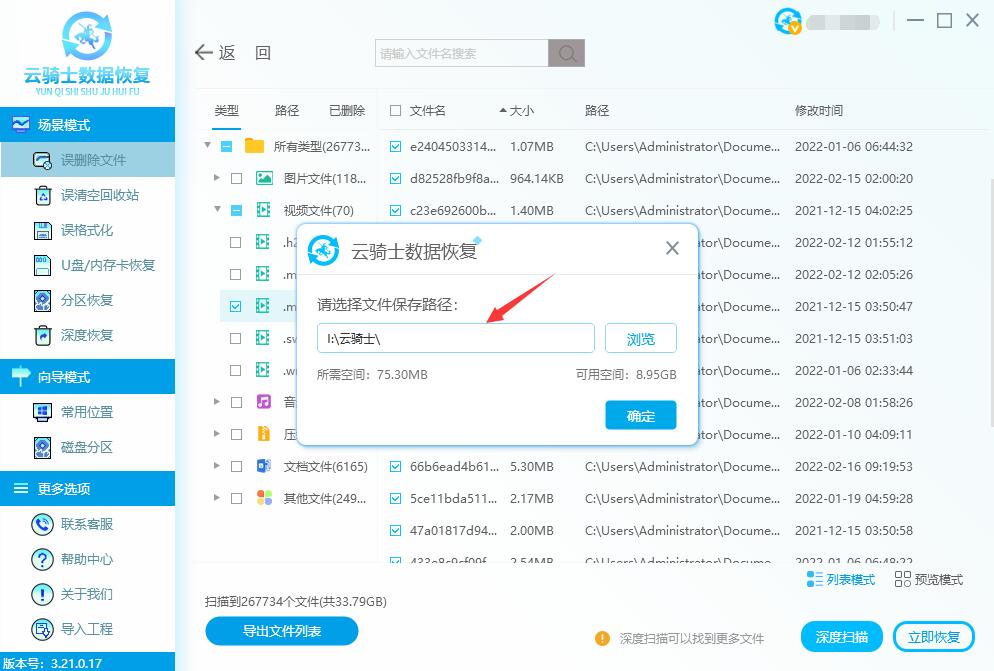Click the 视频文件 video type icon
994x671 pixels.
tap(263, 210)
